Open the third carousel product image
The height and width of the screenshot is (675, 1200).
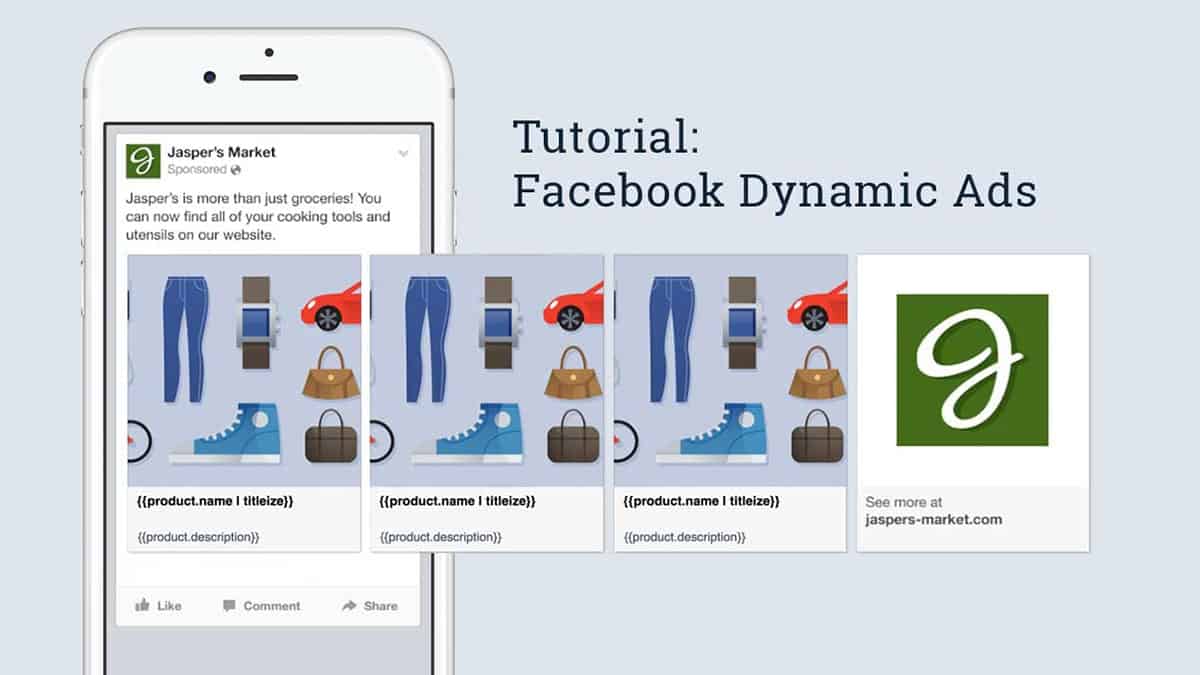click(x=731, y=371)
